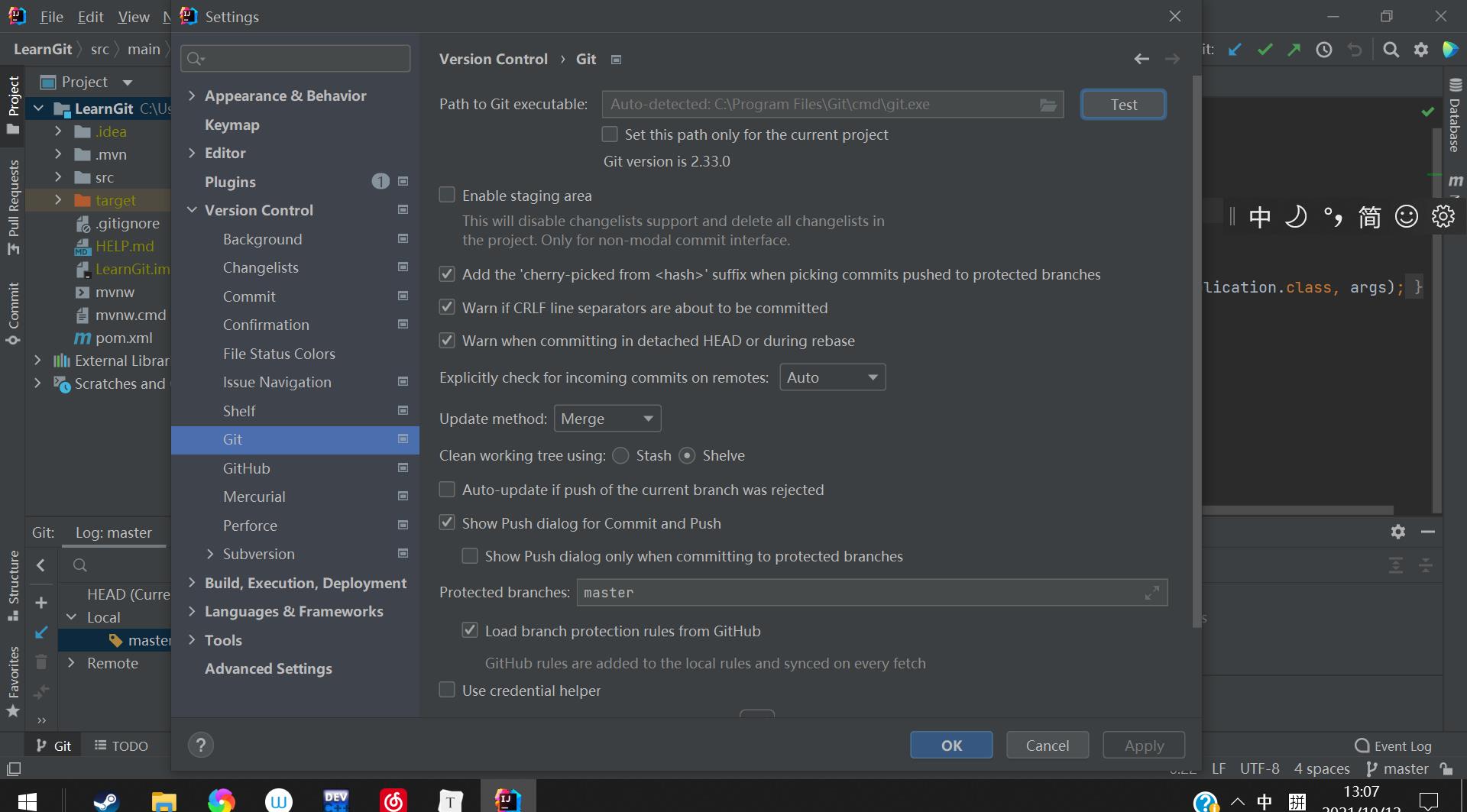This screenshot has width=1467, height=812.
Task: Expand the Subversion settings node
Action: click(210, 554)
